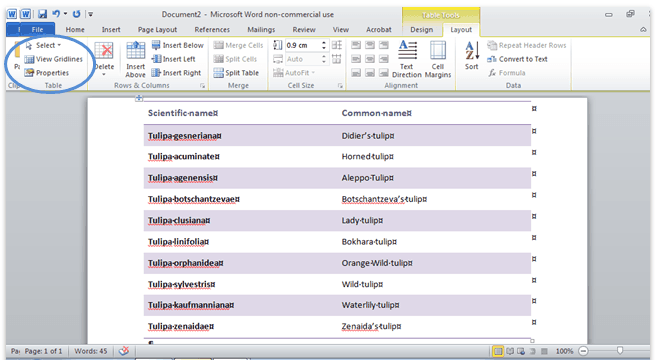Toggle View Gridlines

point(53,59)
